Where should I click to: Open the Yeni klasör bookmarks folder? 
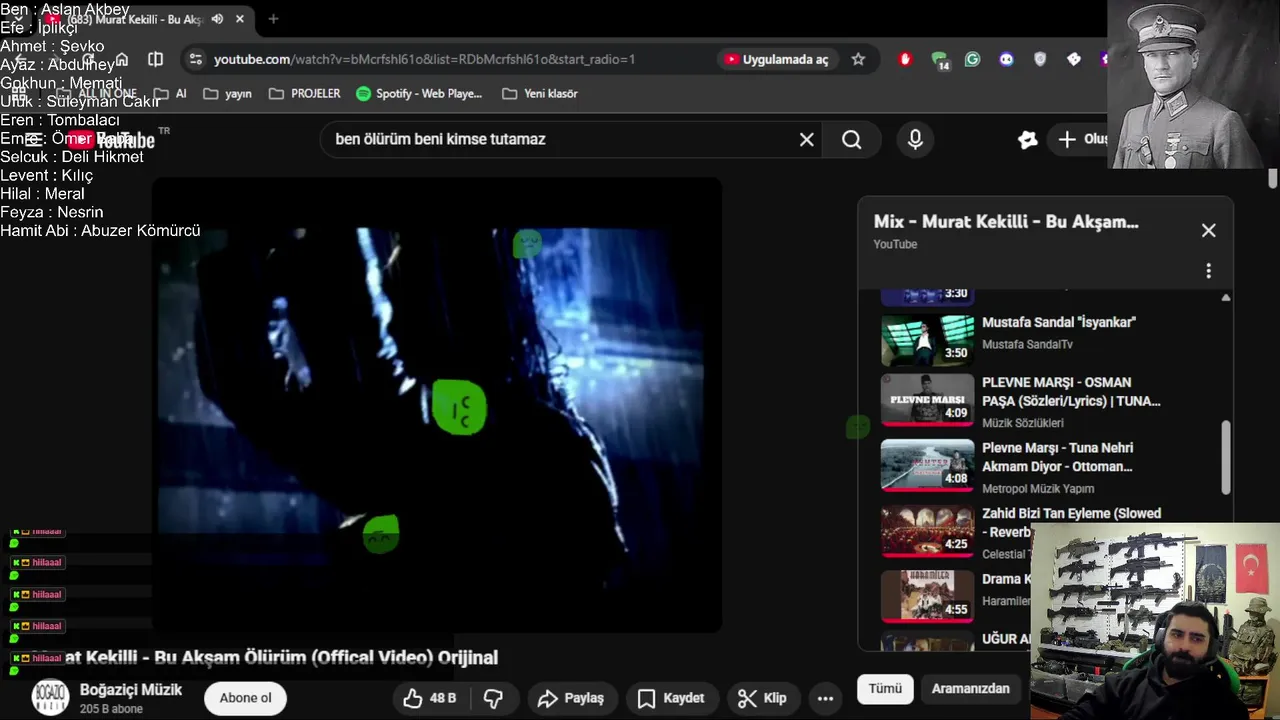coord(540,93)
